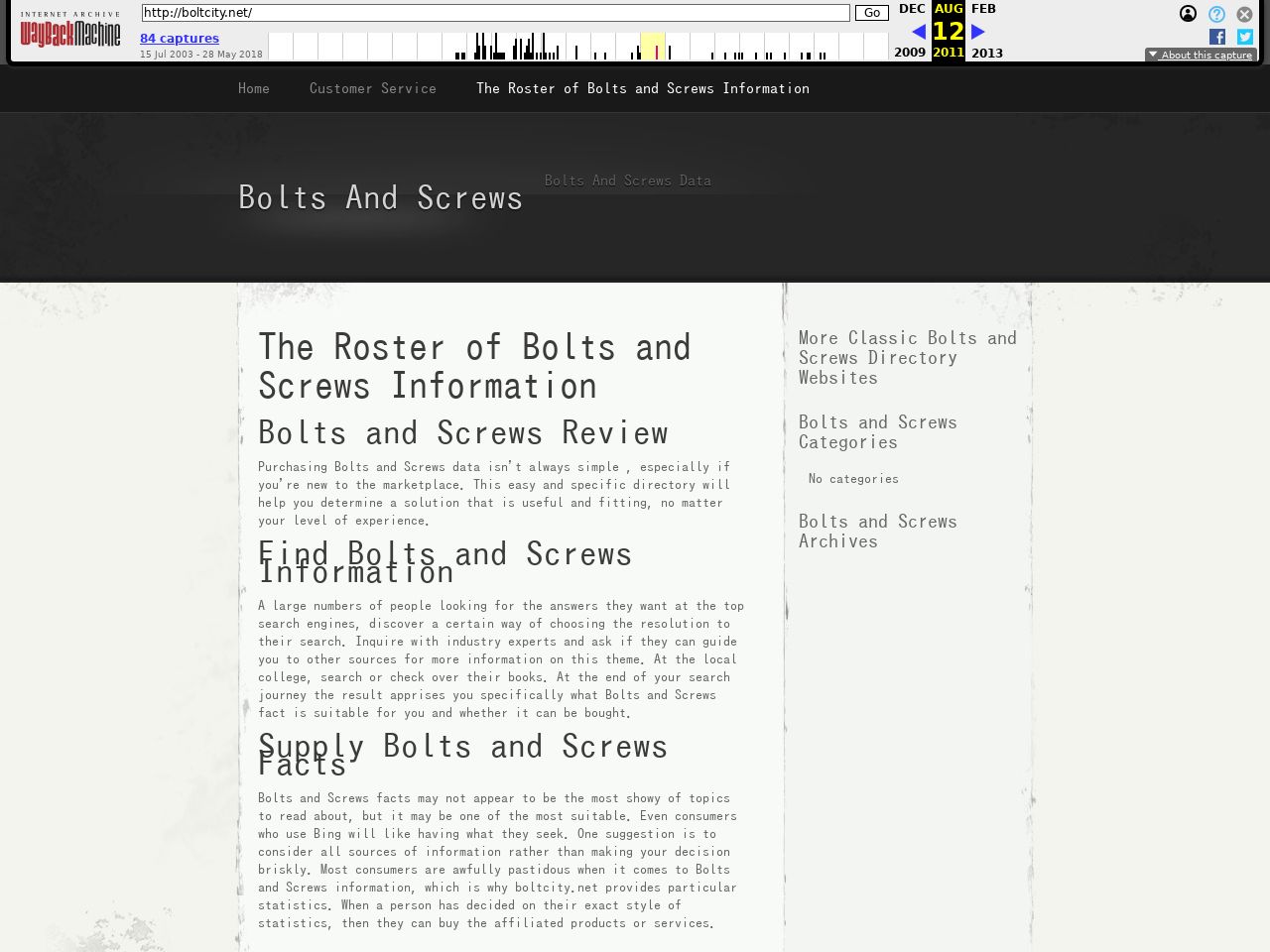
Task: Click highlighted 2011 marker in timeline
Action: [656, 50]
